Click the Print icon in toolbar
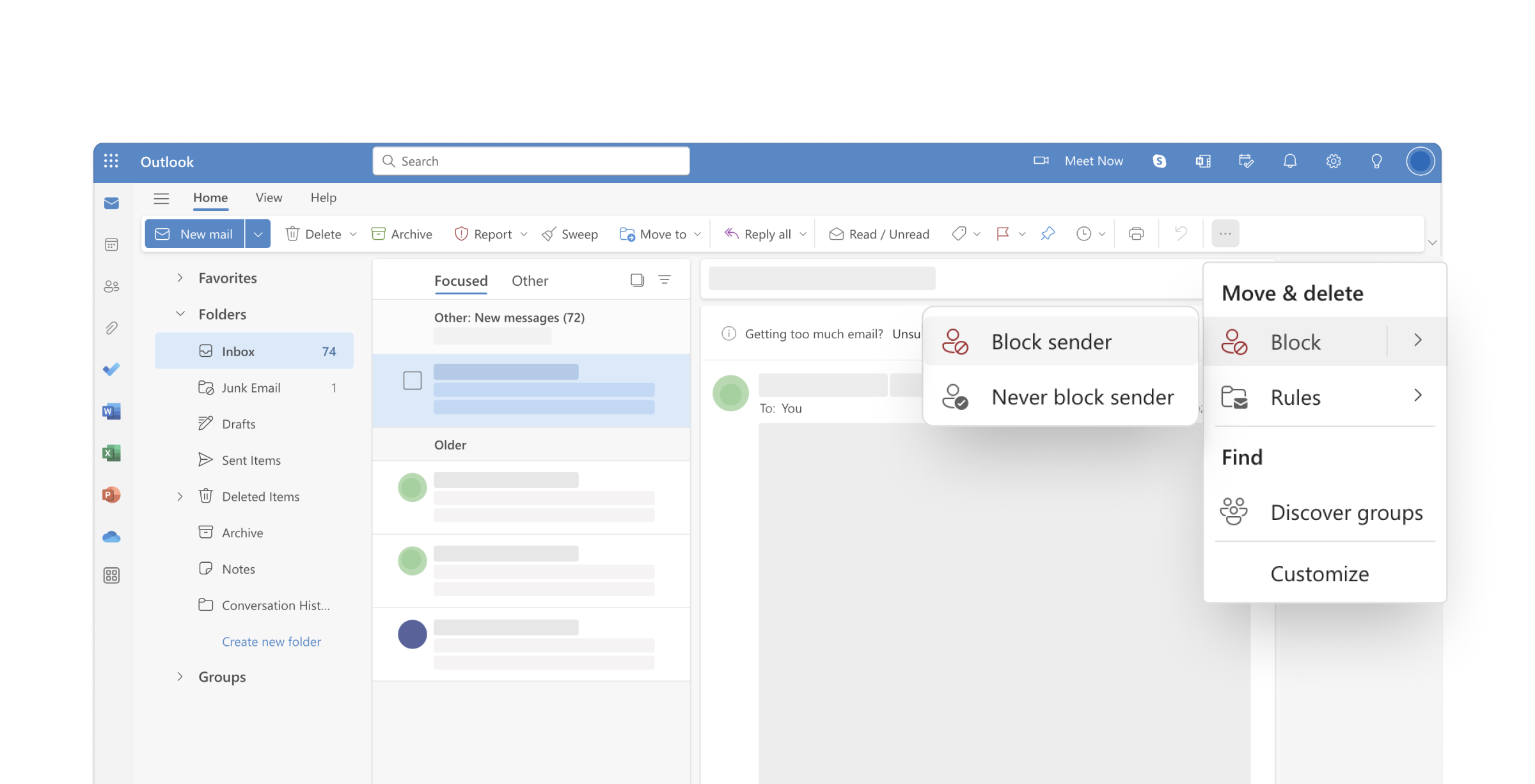Screen dimensions: 1535x784 tap(1136, 234)
